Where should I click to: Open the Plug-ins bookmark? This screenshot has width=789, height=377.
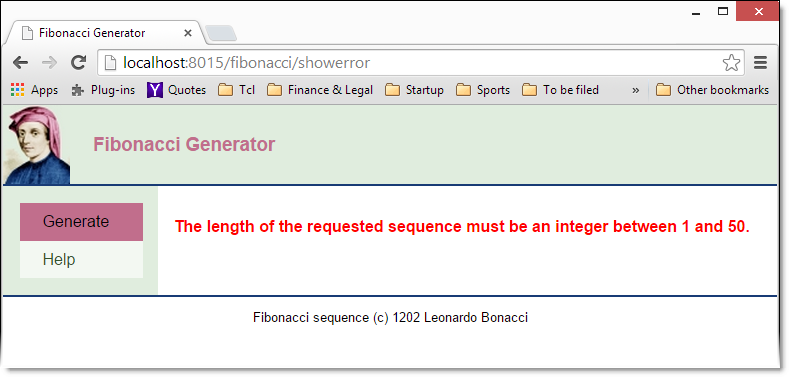pos(103,90)
